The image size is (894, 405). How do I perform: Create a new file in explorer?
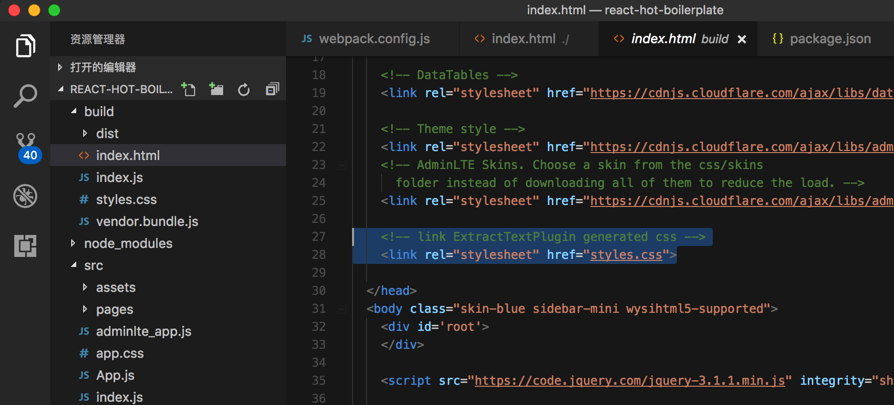(x=189, y=90)
